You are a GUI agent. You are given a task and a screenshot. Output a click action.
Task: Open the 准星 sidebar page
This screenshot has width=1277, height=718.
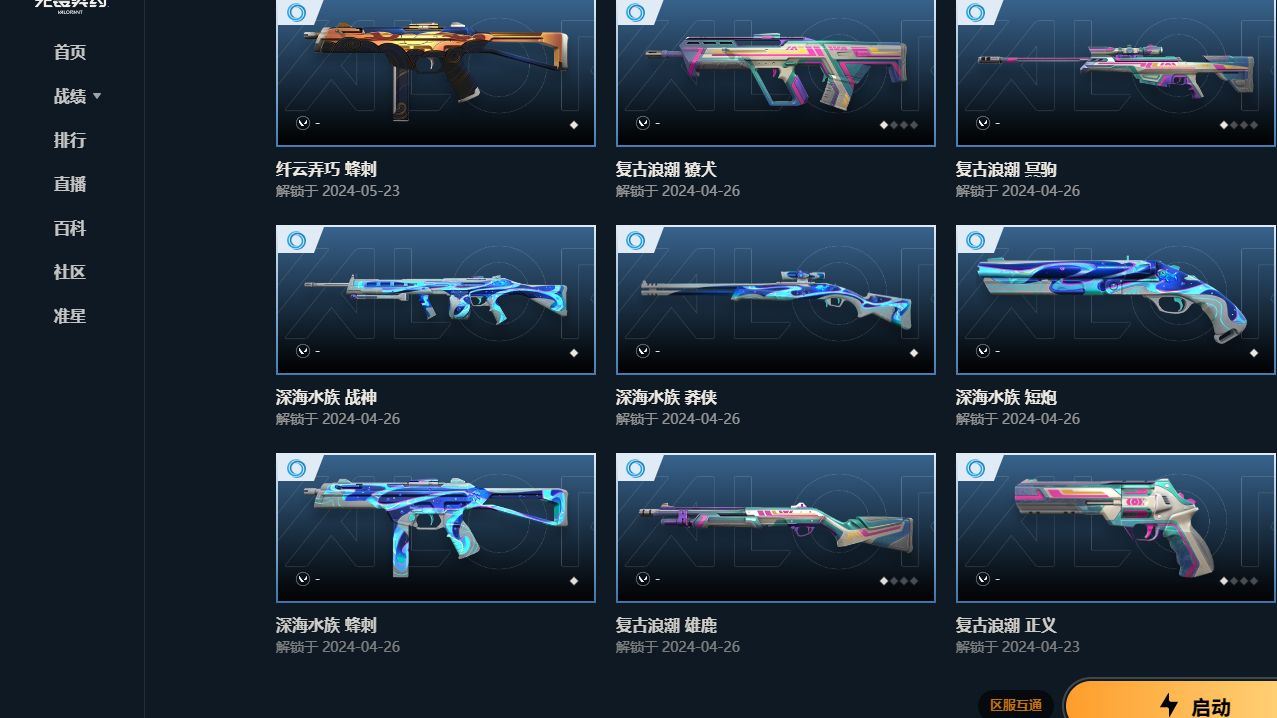pyautogui.click(x=70, y=316)
